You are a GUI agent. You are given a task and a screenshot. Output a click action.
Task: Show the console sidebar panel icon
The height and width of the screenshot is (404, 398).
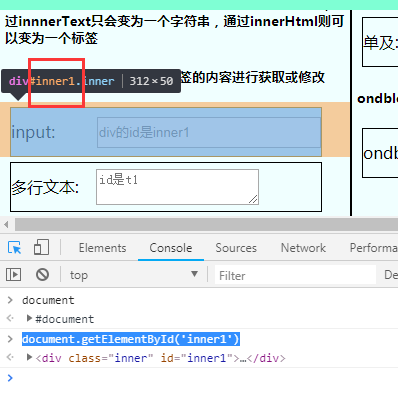[x=13, y=275]
